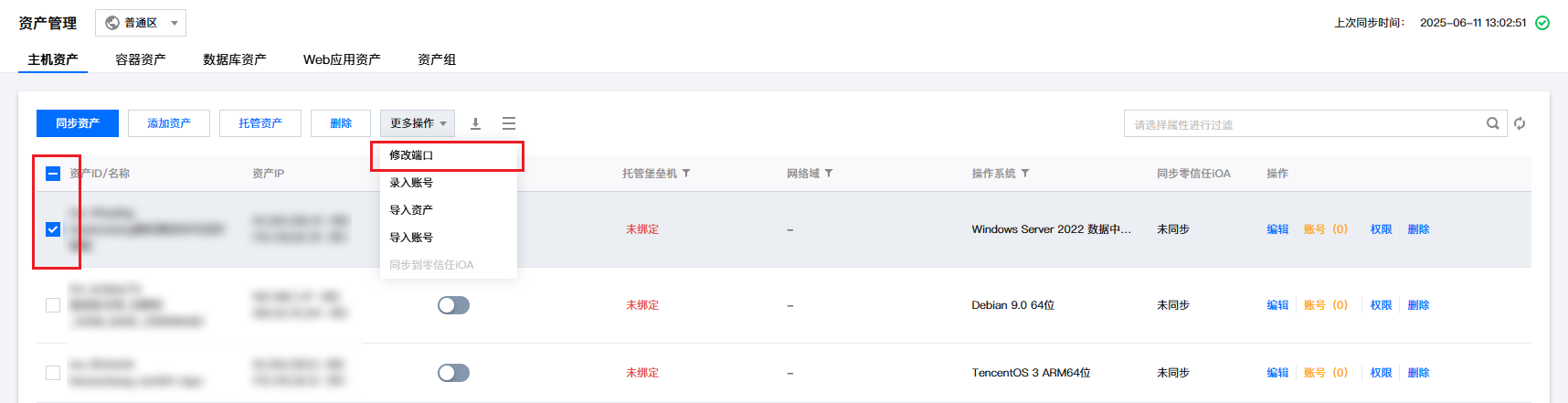Filter the 操作系统 column

(x=1025, y=174)
